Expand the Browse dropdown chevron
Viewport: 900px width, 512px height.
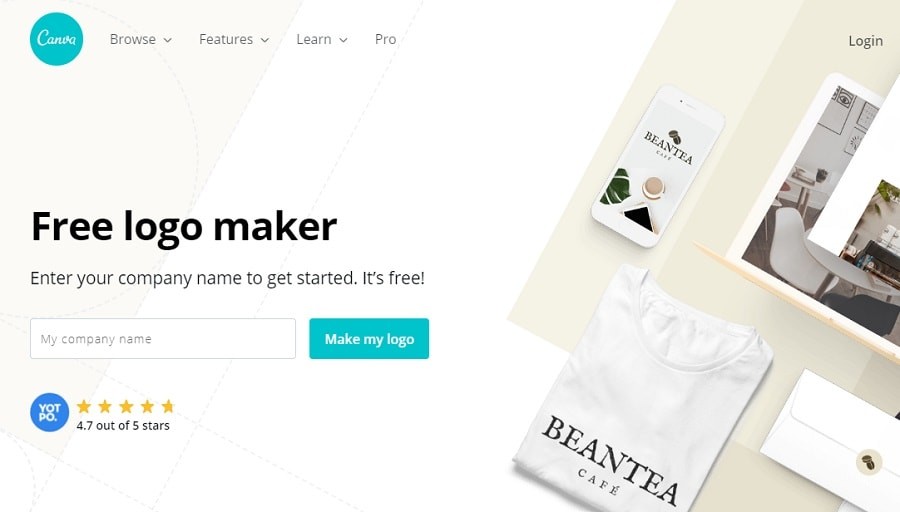[x=168, y=40]
